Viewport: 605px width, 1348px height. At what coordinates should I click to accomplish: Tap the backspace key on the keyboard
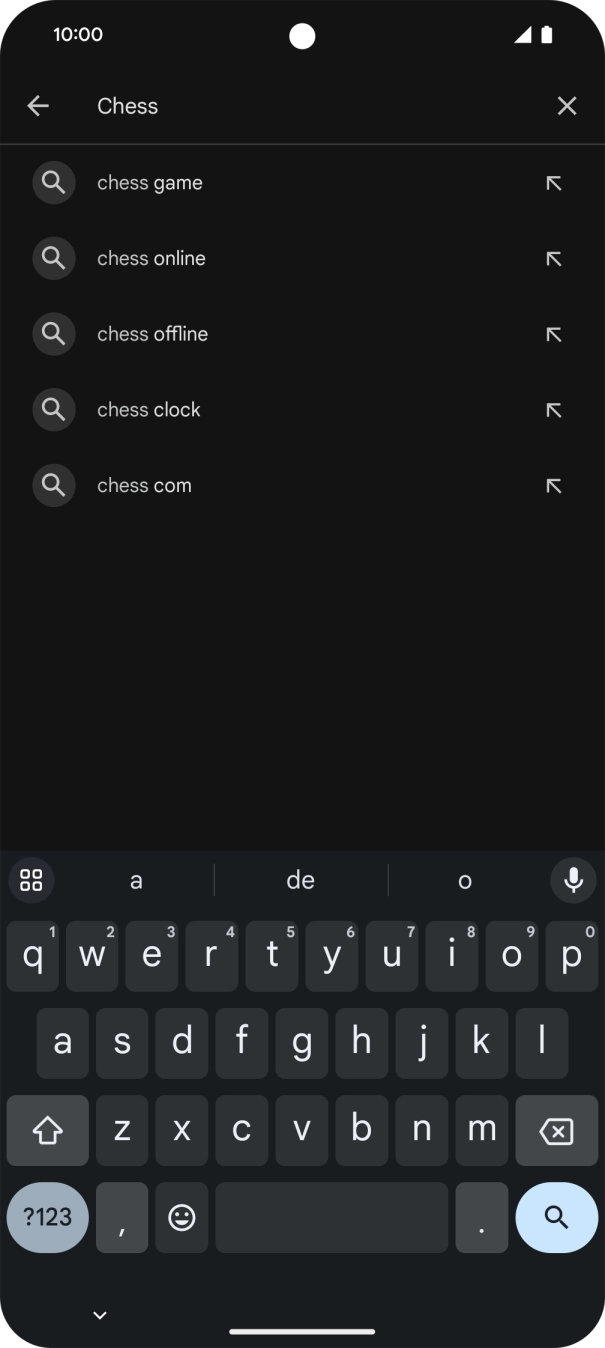pos(556,1130)
